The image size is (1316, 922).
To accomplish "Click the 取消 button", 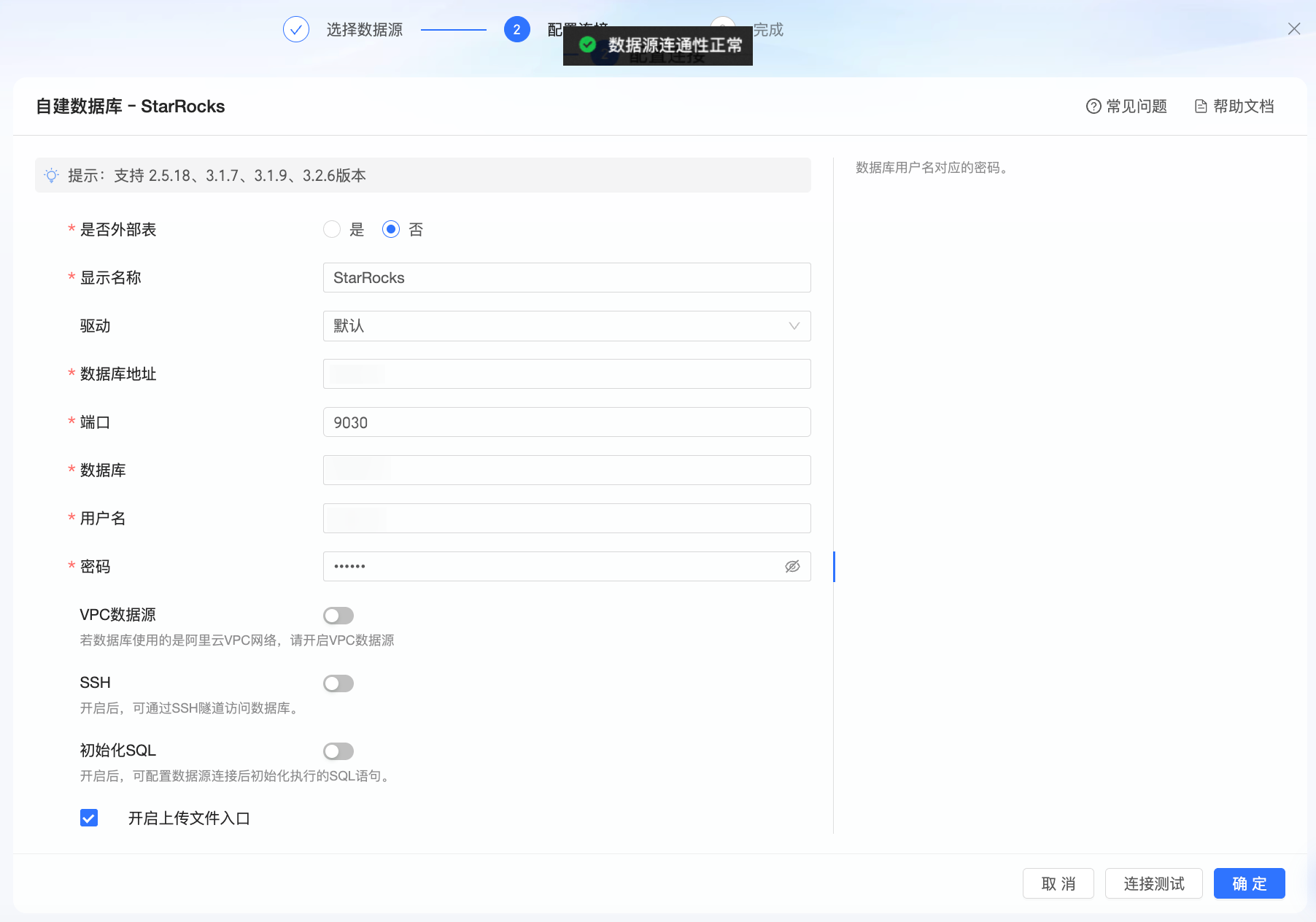I will [1058, 883].
